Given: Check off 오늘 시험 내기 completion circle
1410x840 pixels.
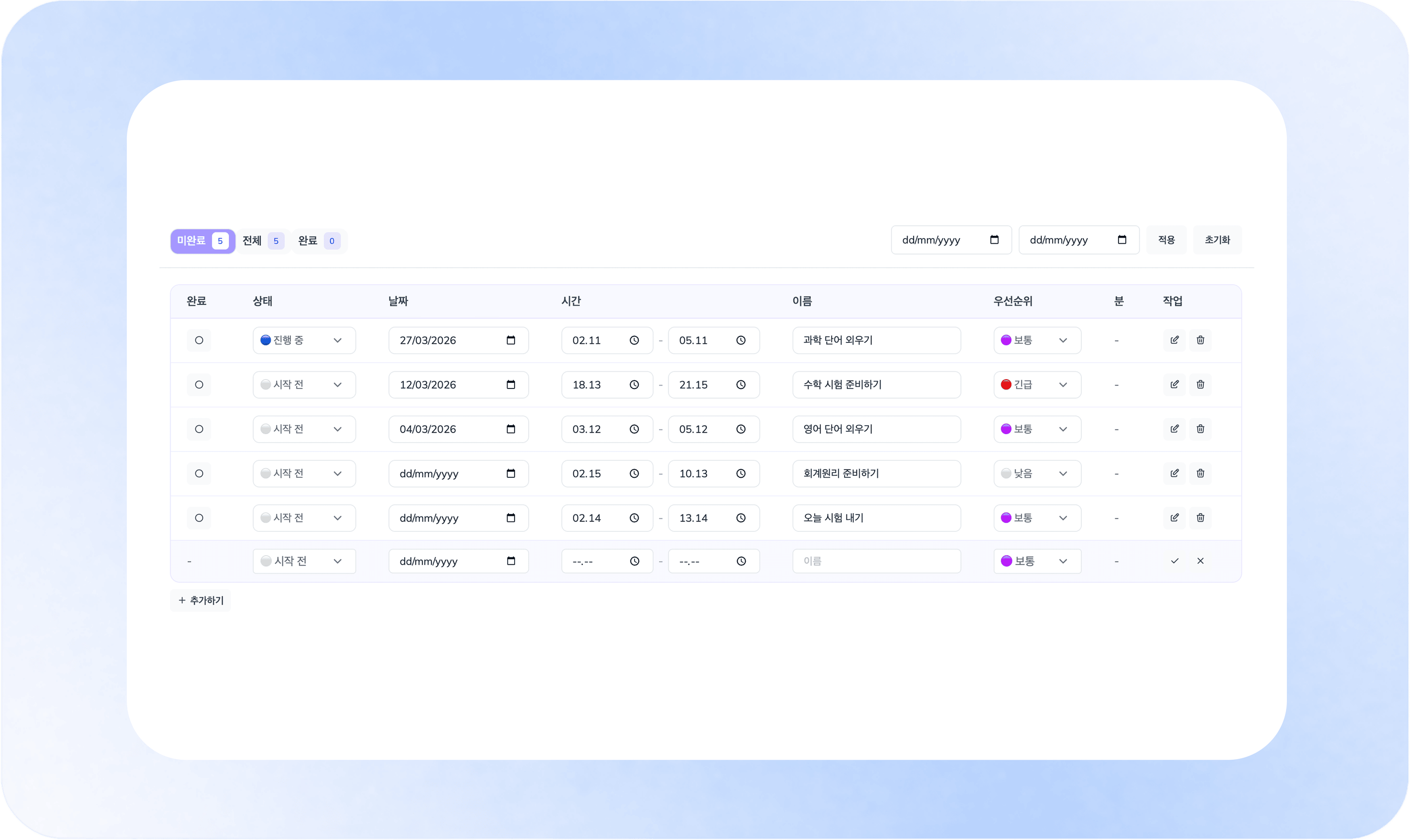Looking at the screenshot, I should click(x=199, y=518).
